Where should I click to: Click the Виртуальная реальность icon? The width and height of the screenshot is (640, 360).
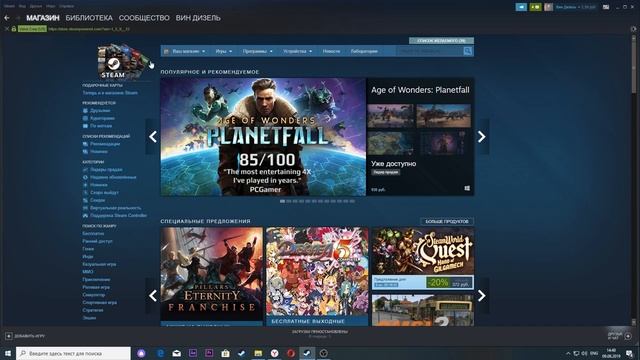pos(85,208)
